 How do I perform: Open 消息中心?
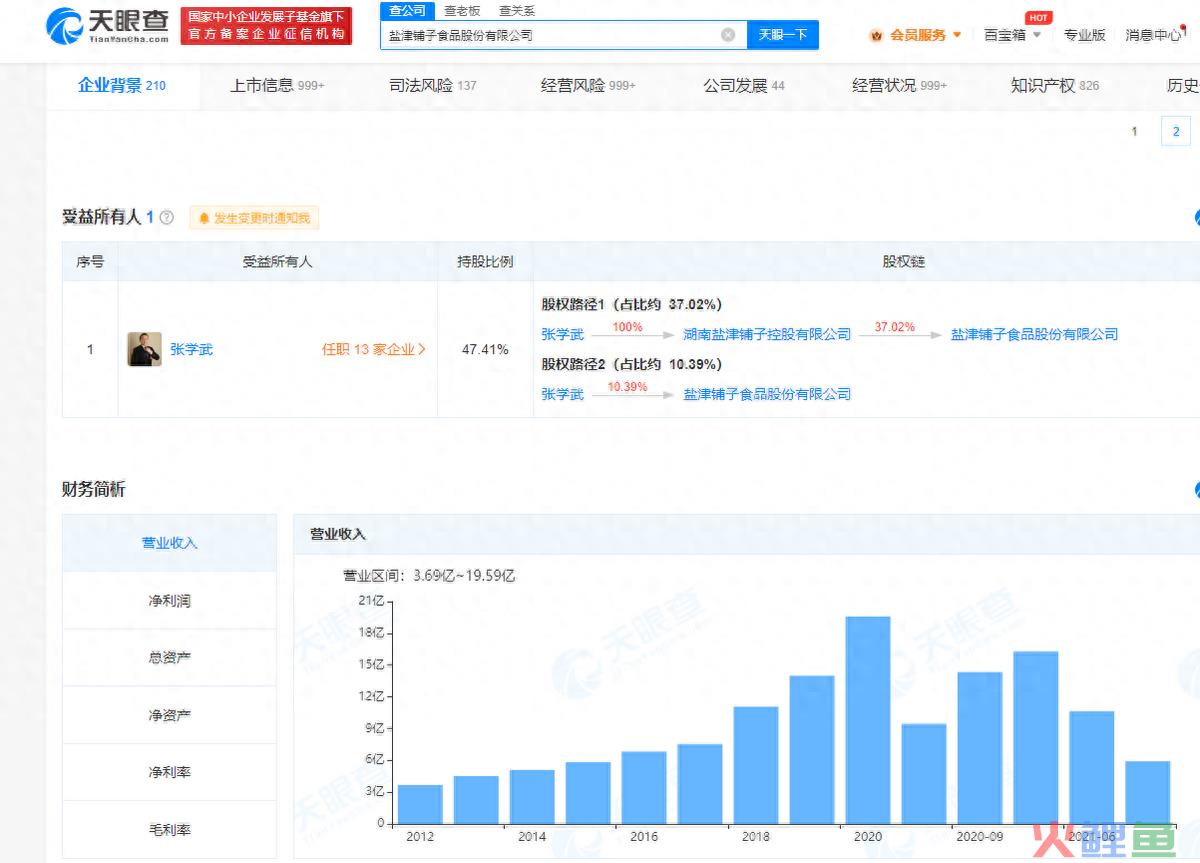1153,35
